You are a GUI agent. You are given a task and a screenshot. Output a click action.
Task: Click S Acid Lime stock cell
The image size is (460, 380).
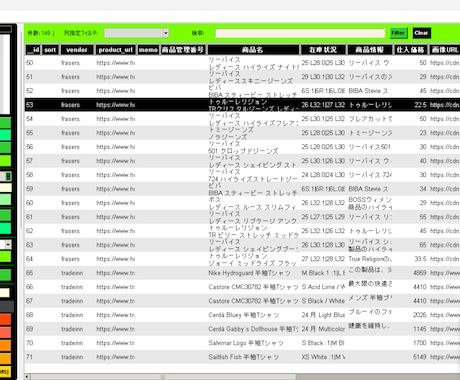pos(323,287)
